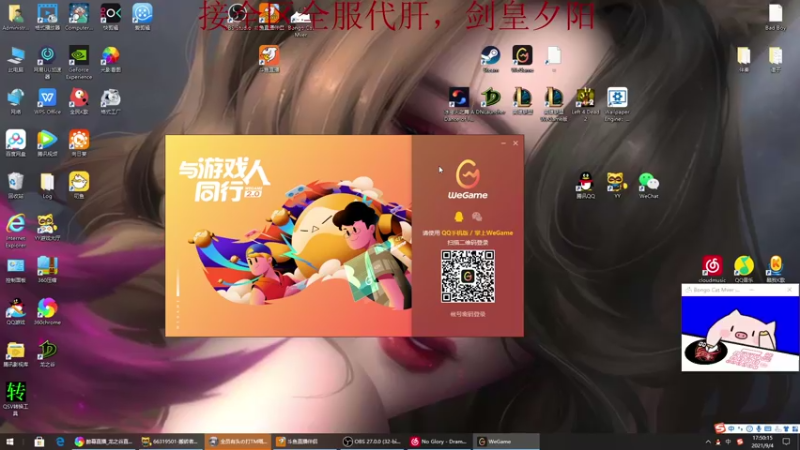Screen dimensions: 800x450
Task: Open QQ游戏 desktop shortcut
Action: [15, 312]
